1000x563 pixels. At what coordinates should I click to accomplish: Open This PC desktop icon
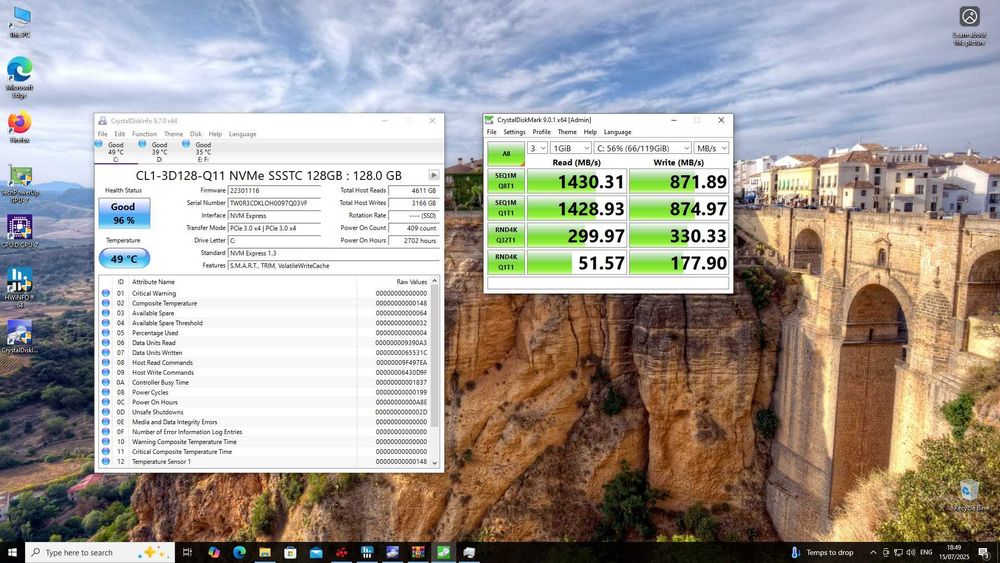(x=20, y=22)
